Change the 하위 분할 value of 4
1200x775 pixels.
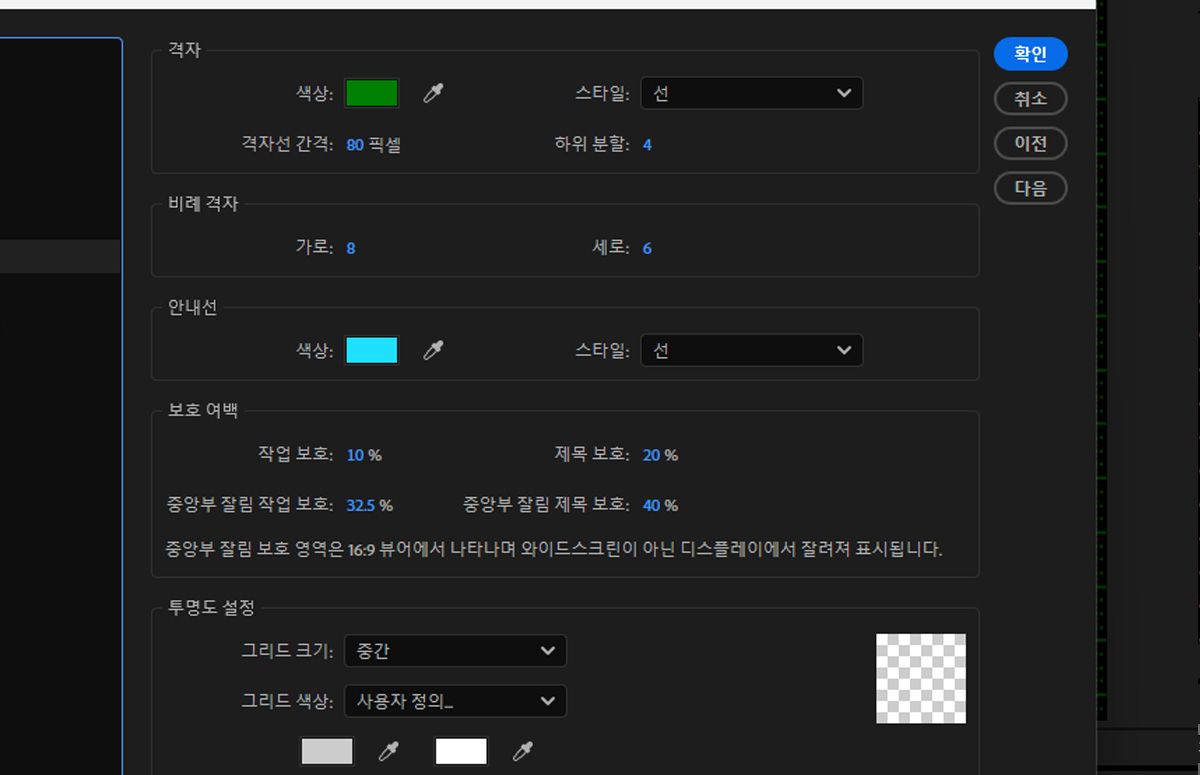click(647, 144)
